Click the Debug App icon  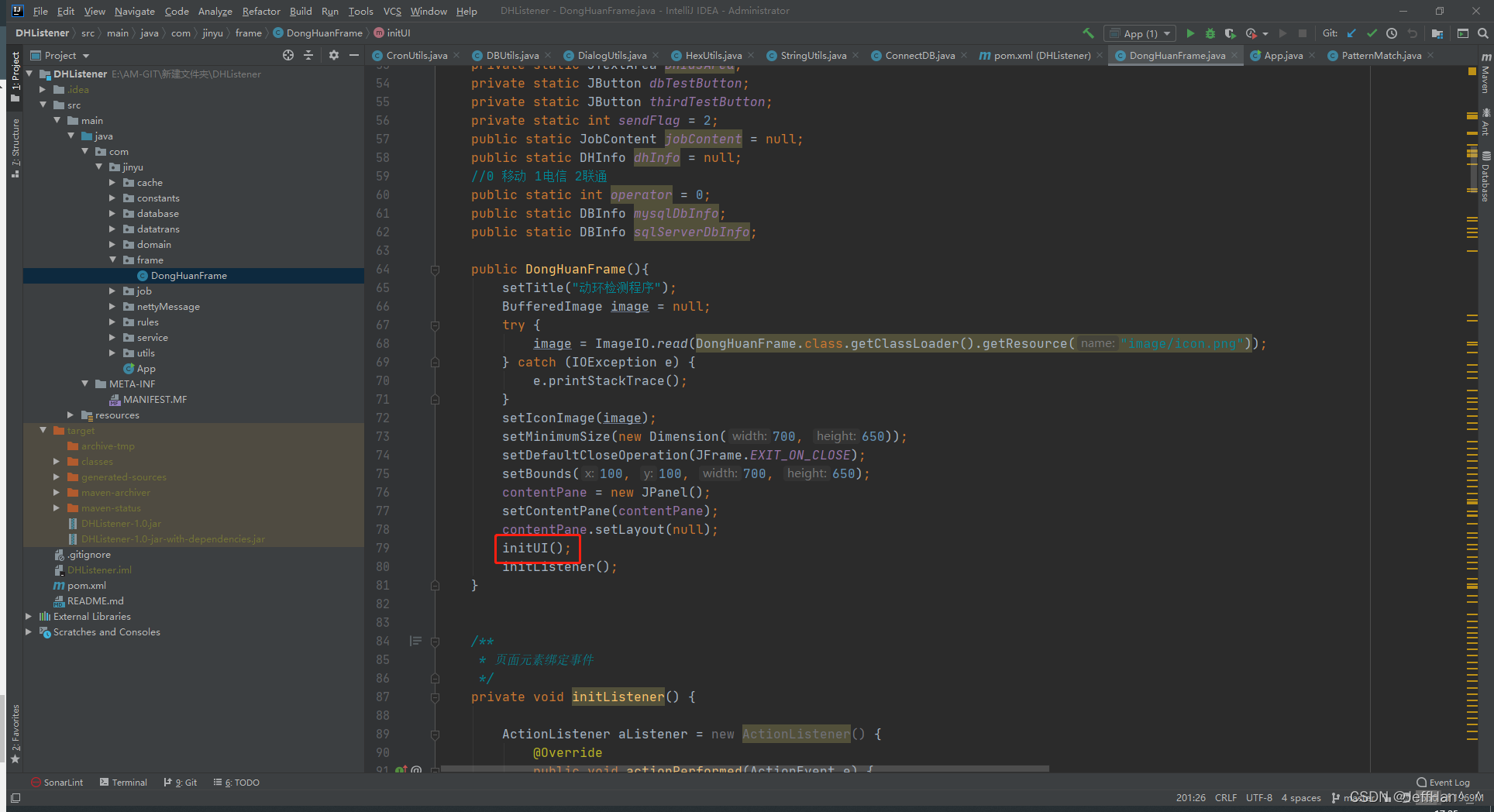[x=1210, y=33]
